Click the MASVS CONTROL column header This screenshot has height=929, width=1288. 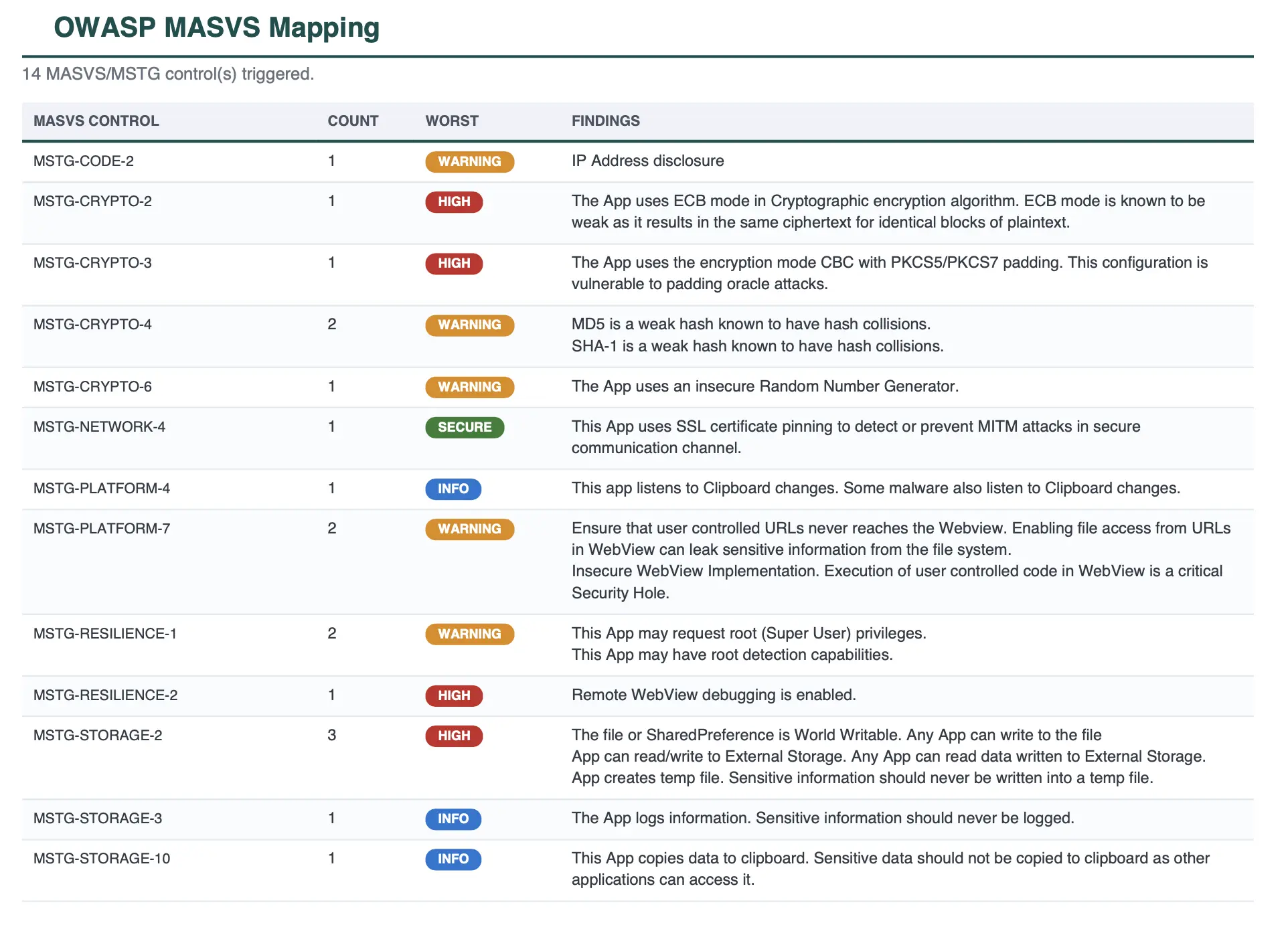click(x=96, y=121)
